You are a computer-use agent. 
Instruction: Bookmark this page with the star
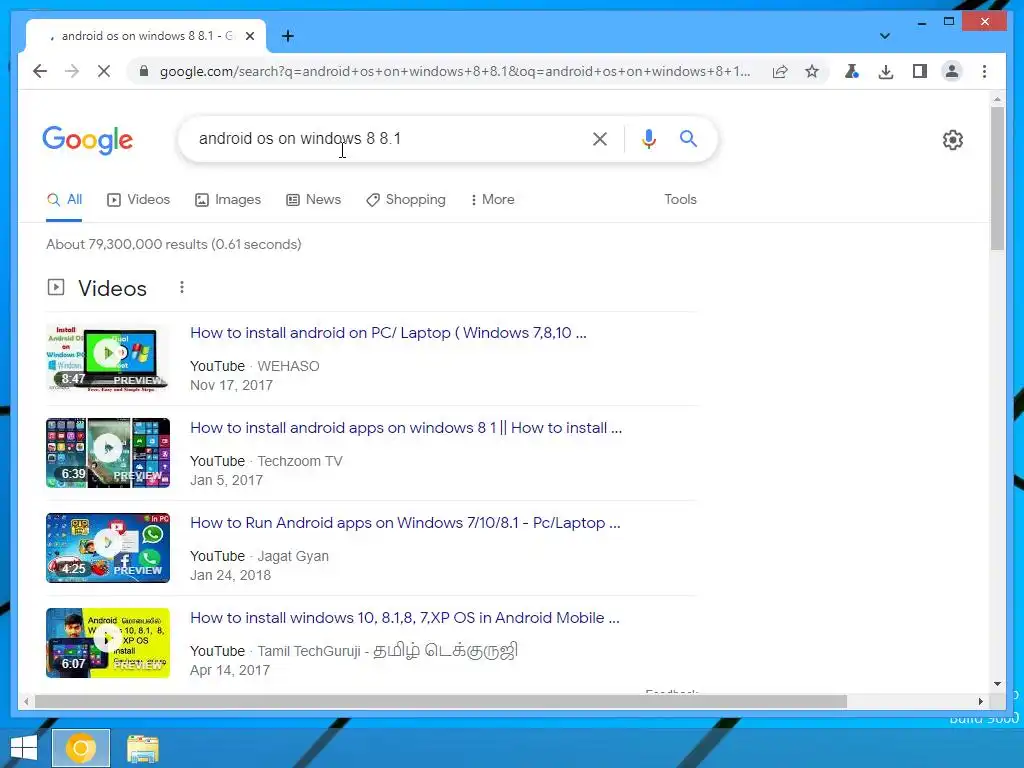tap(812, 71)
